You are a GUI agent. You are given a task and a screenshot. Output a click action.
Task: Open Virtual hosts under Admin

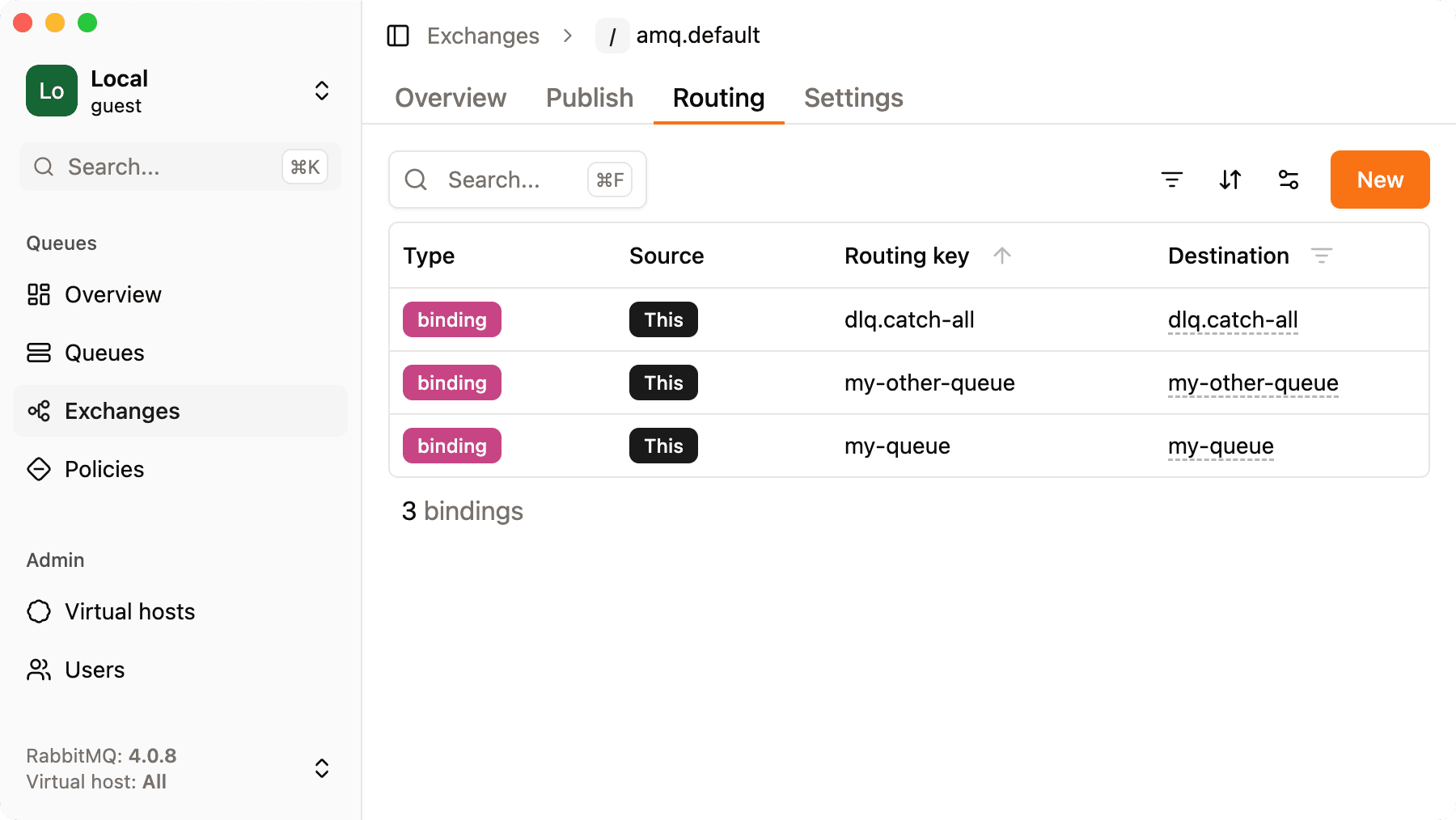click(x=130, y=611)
